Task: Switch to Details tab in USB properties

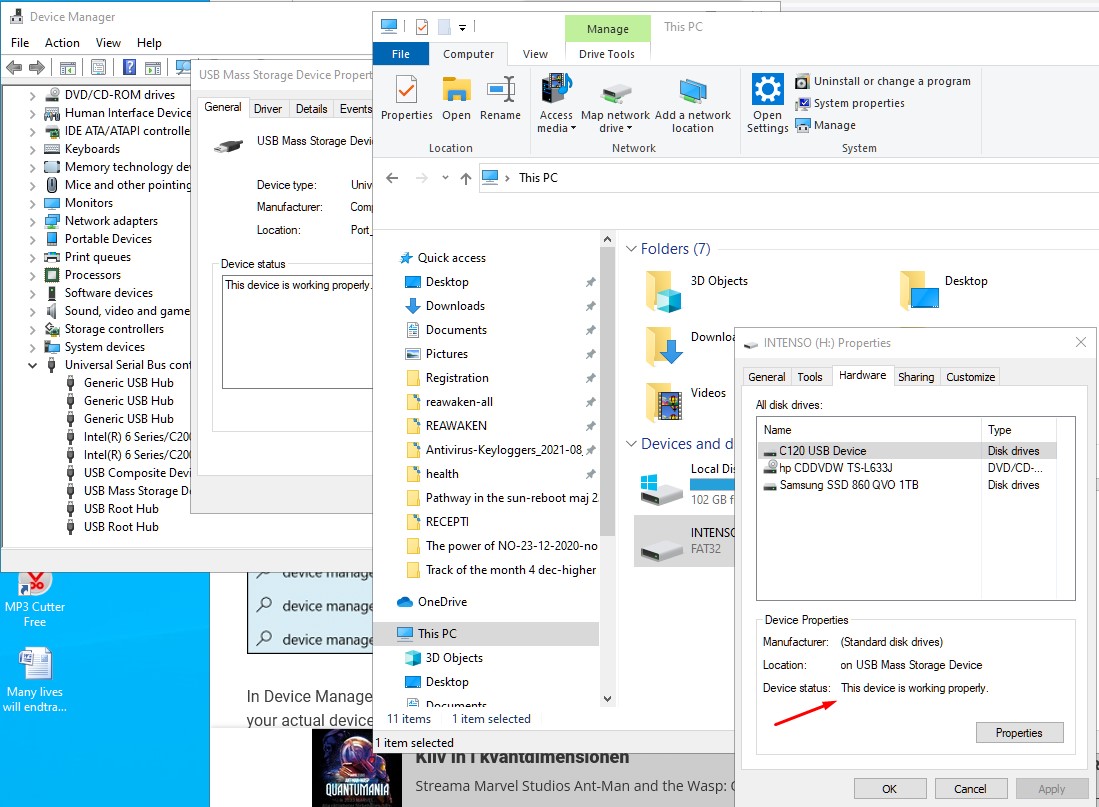Action: (311, 109)
